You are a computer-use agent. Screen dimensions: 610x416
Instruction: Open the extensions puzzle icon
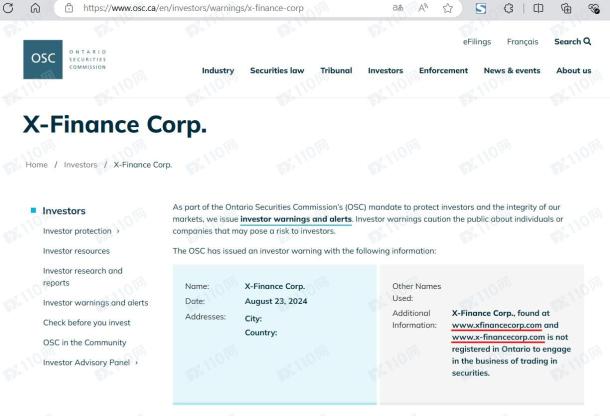508,8
